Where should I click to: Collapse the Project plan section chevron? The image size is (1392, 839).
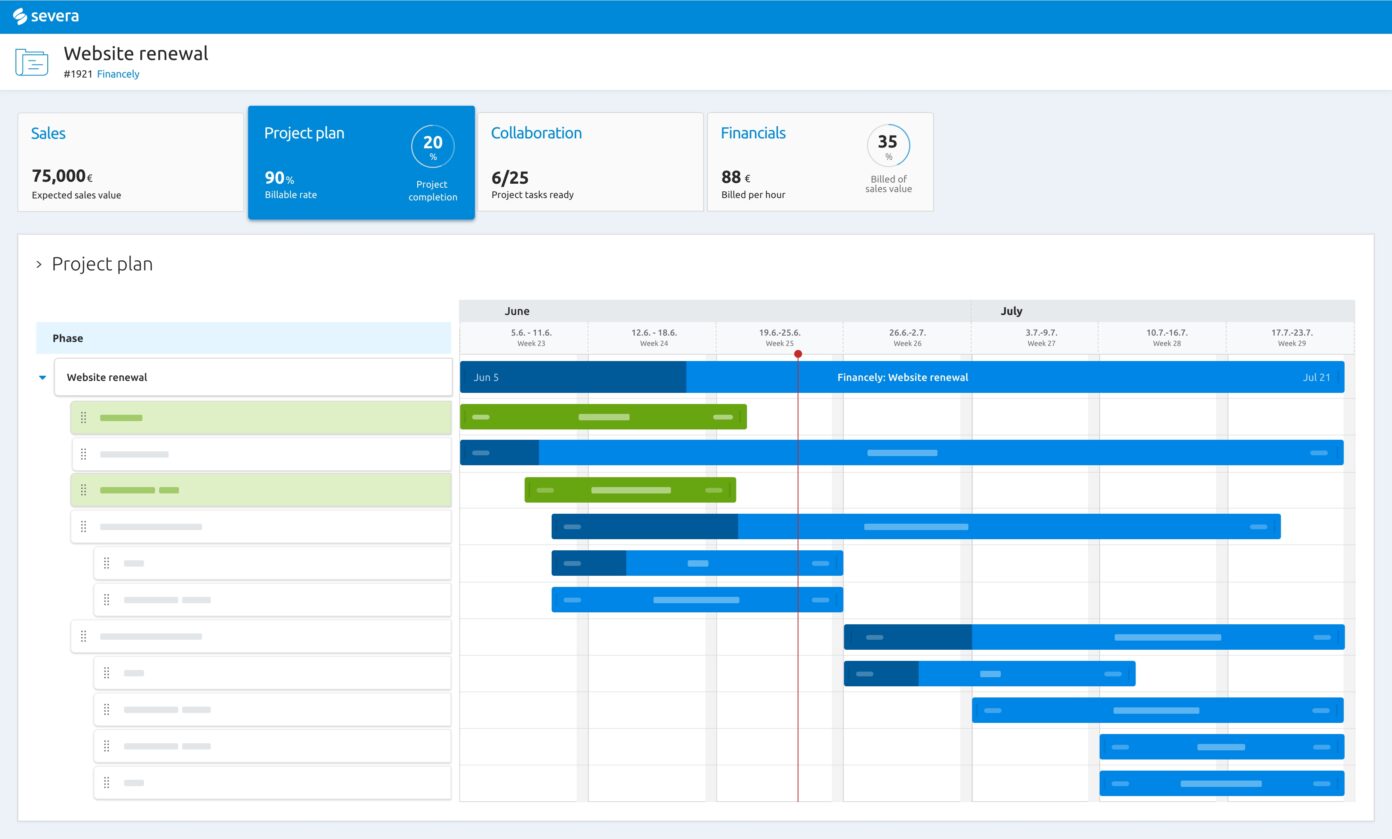[39, 265]
